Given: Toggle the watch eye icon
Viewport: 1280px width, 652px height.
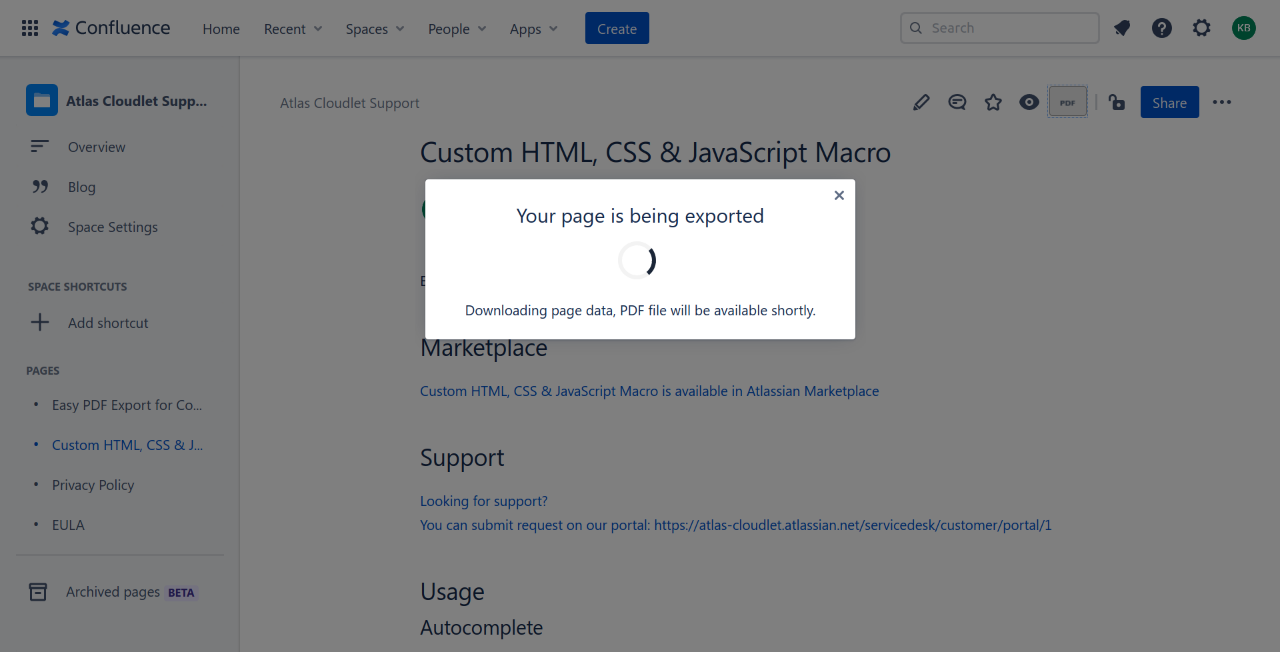Looking at the screenshot, I should [x=1029, y=102].
